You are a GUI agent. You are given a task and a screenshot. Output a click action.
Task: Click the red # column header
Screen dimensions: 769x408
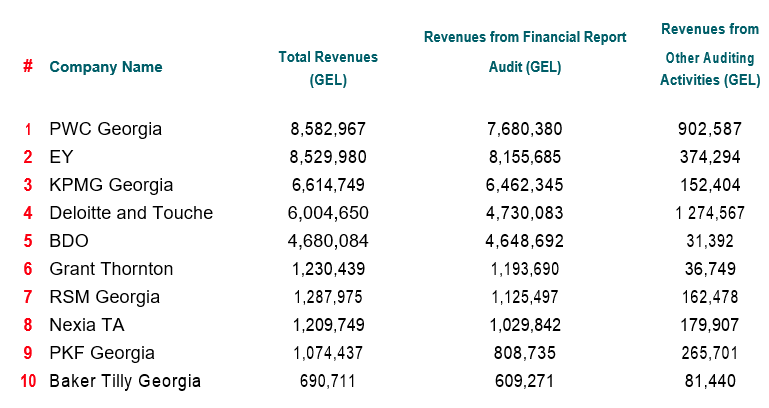click(28, 67)
